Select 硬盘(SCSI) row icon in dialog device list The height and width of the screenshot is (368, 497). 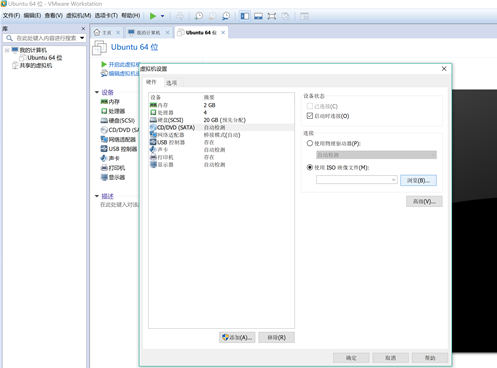tap(153, 120)
